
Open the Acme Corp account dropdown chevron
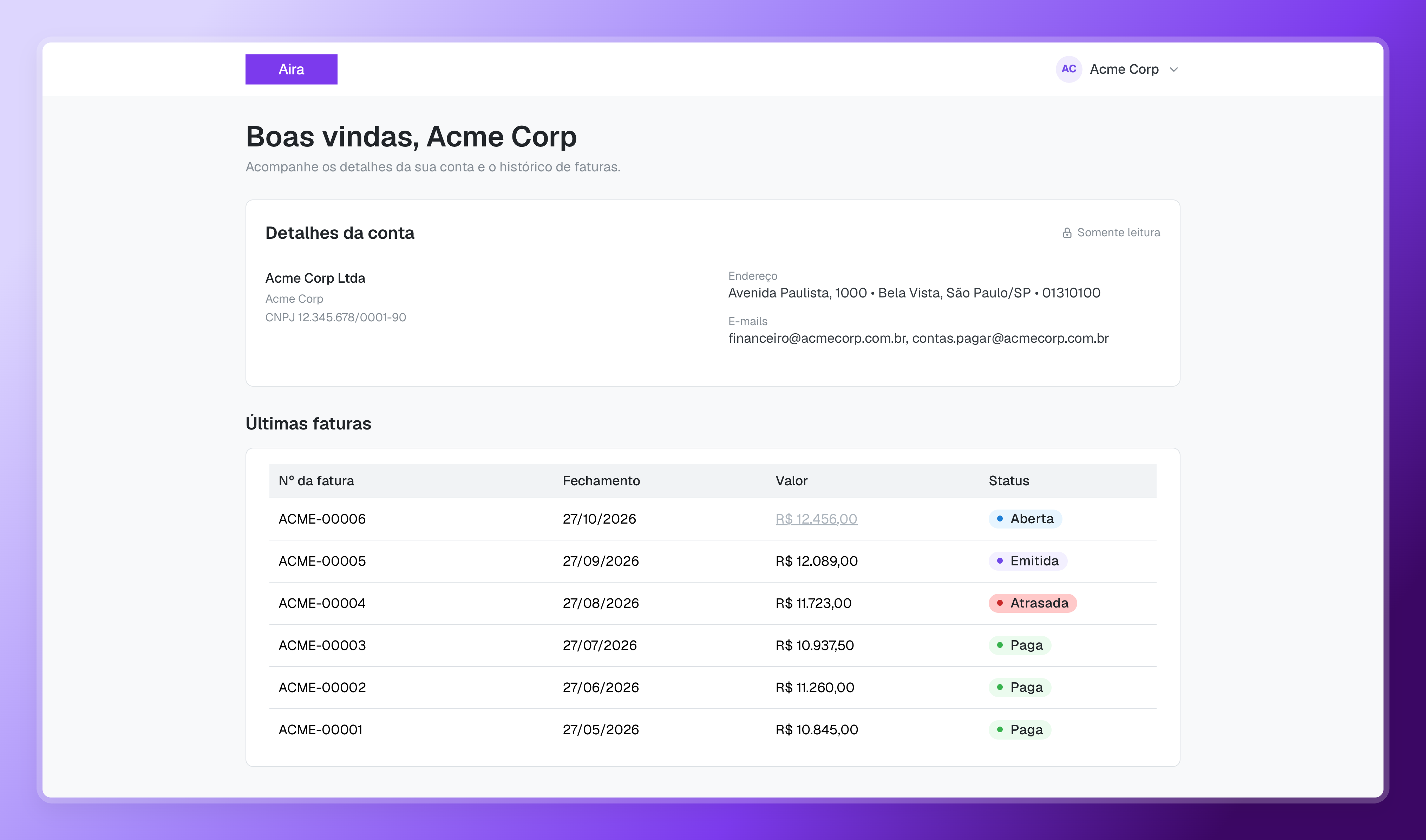tap(1173, 69)
